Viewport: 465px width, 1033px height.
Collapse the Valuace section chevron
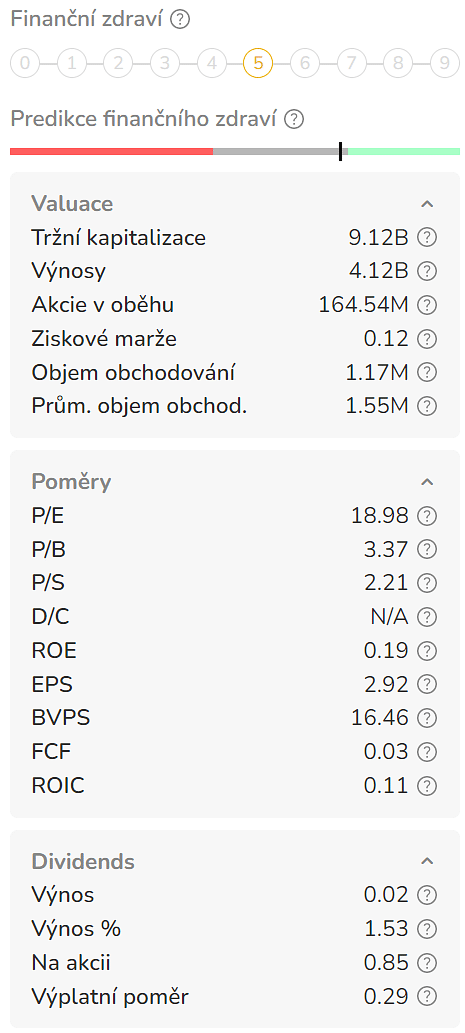[x=427, y=204]
